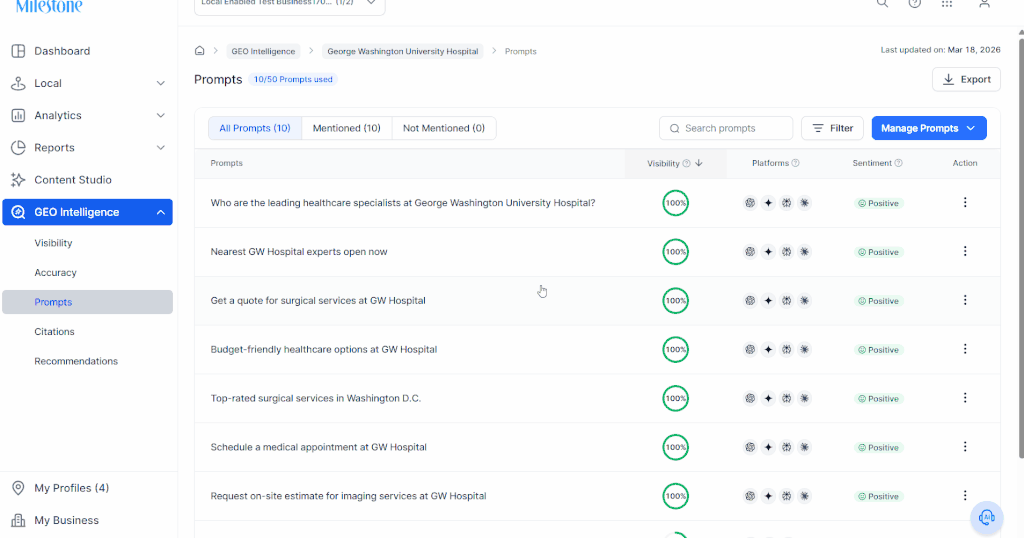
Task: Open the Dashboard sidebar icon
Action: coord(18,51)
